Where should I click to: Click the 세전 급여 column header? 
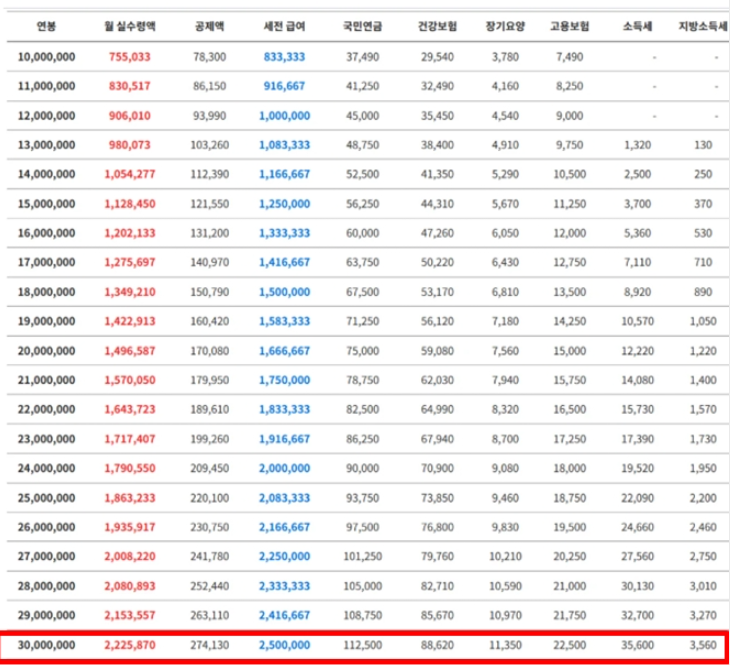coord(284,27)
